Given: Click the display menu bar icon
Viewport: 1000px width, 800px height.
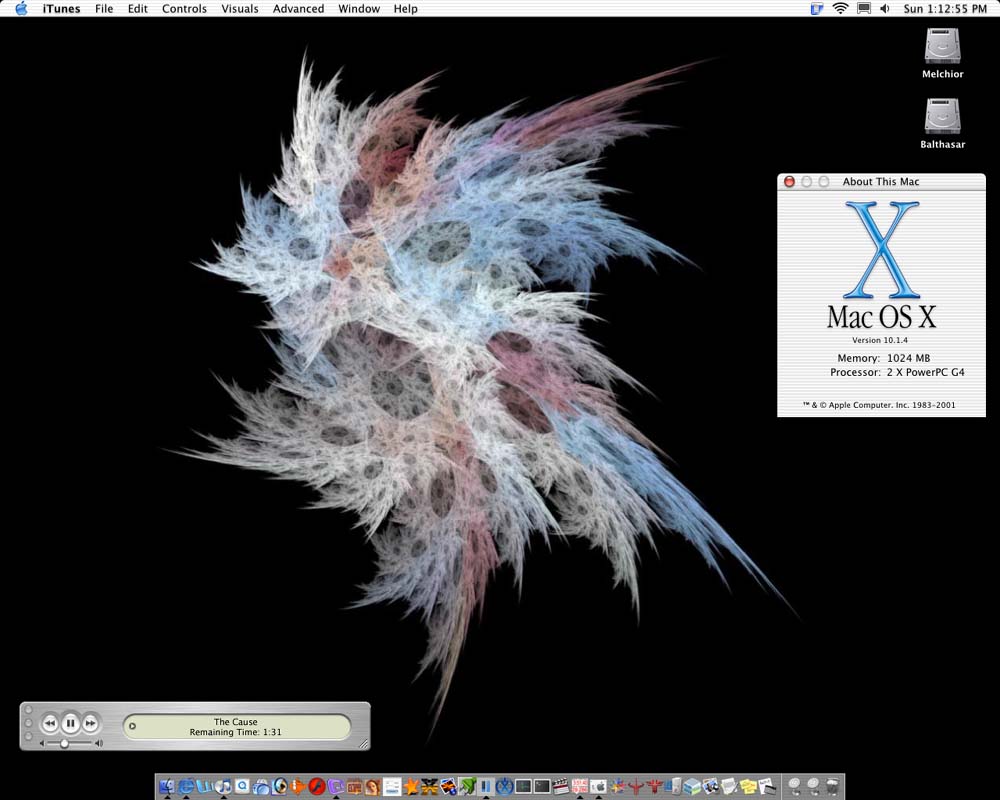Looking at the screenshot, I should click(x=864, y=8).
